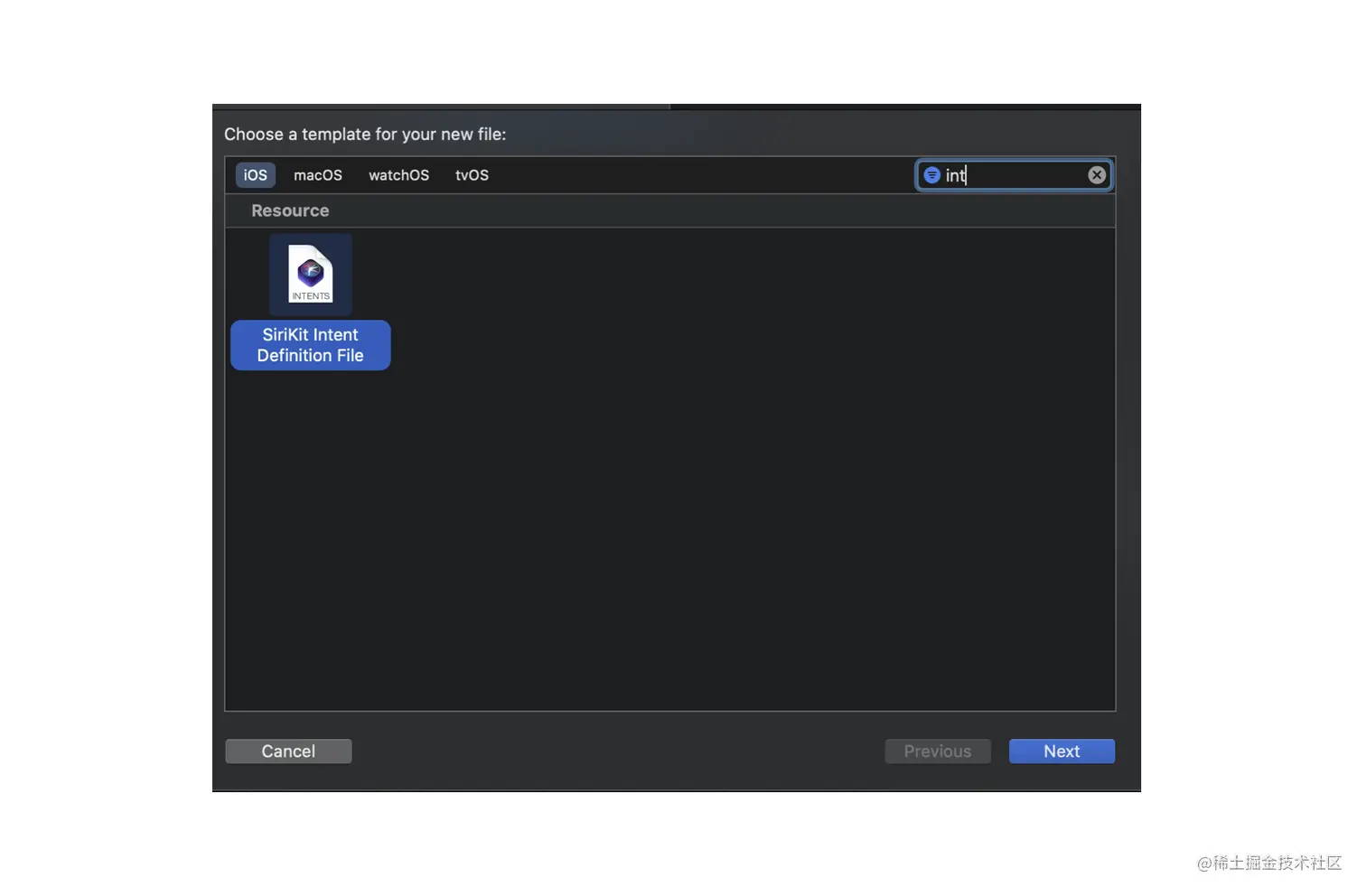1366x896 pixels.
Task: Select the SiriKit Intent Definition File icon
Action: pyautogui.click(x=310, y=274)
